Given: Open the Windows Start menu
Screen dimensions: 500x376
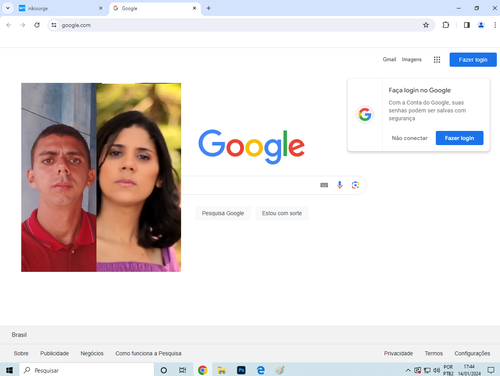Looking at the screenshot, I should point(9,370).
